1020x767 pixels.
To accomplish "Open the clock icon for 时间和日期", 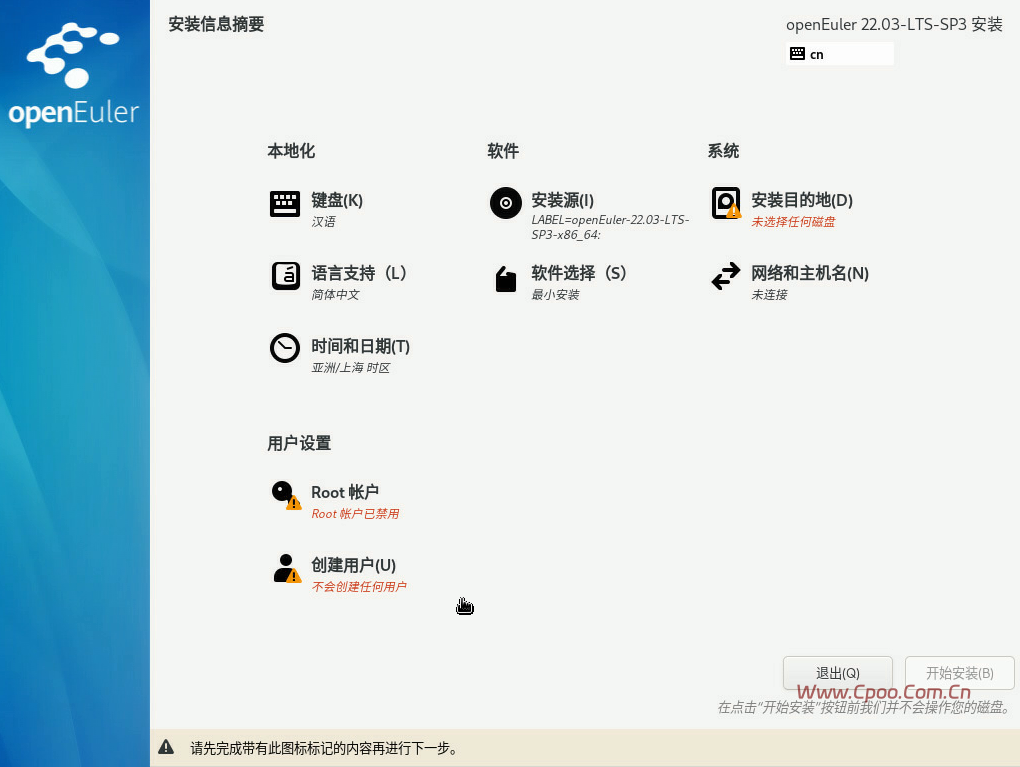I will [284, 348].
